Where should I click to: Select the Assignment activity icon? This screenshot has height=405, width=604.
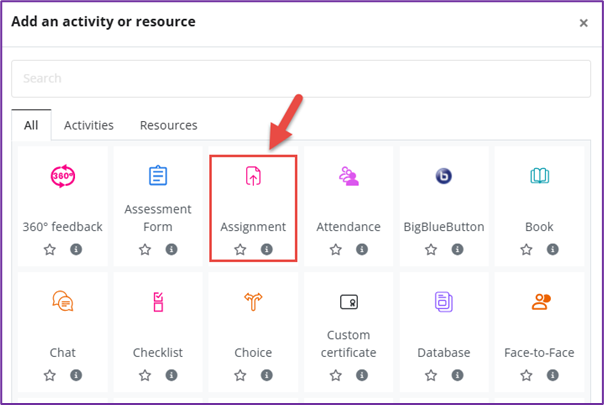[x=253, y=177]
